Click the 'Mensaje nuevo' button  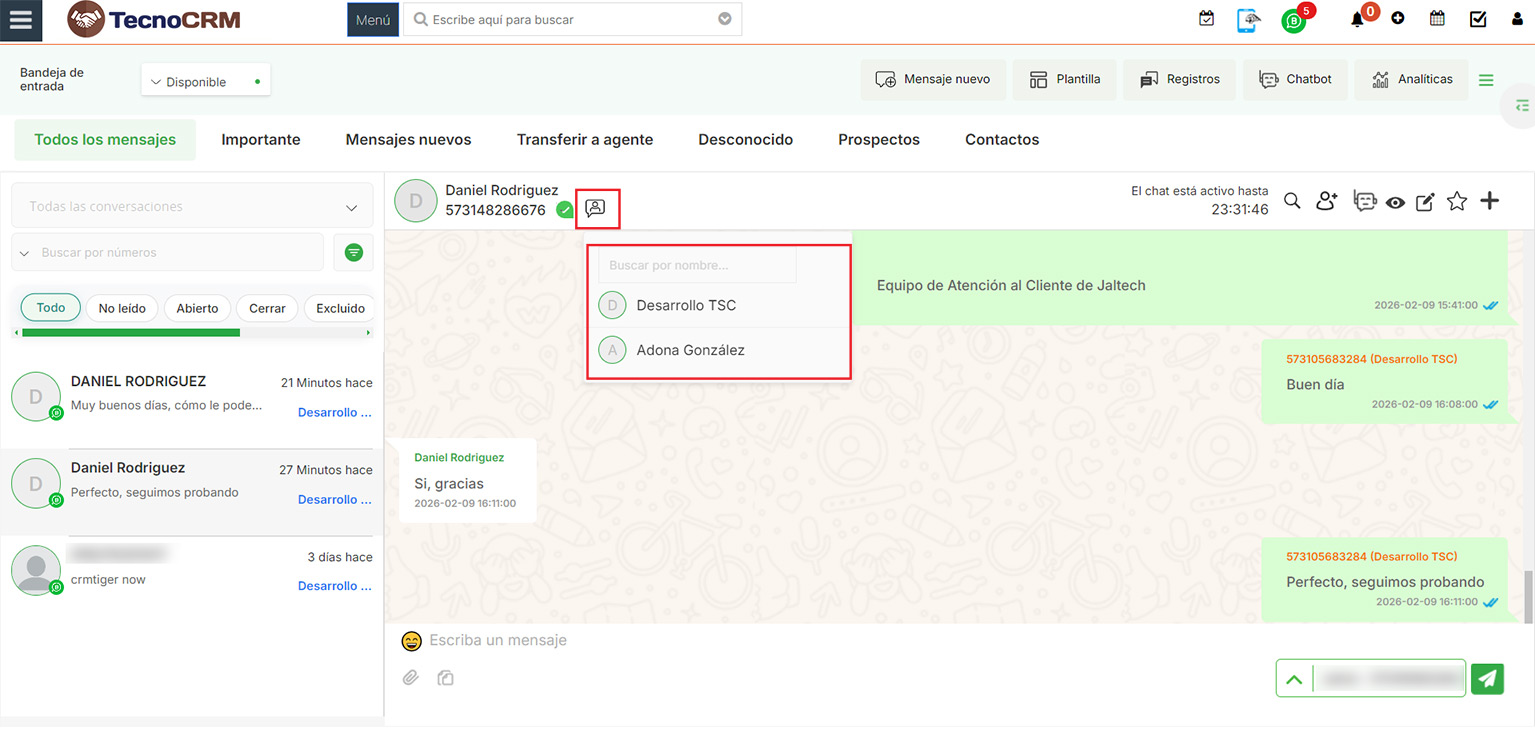point(932,79)
